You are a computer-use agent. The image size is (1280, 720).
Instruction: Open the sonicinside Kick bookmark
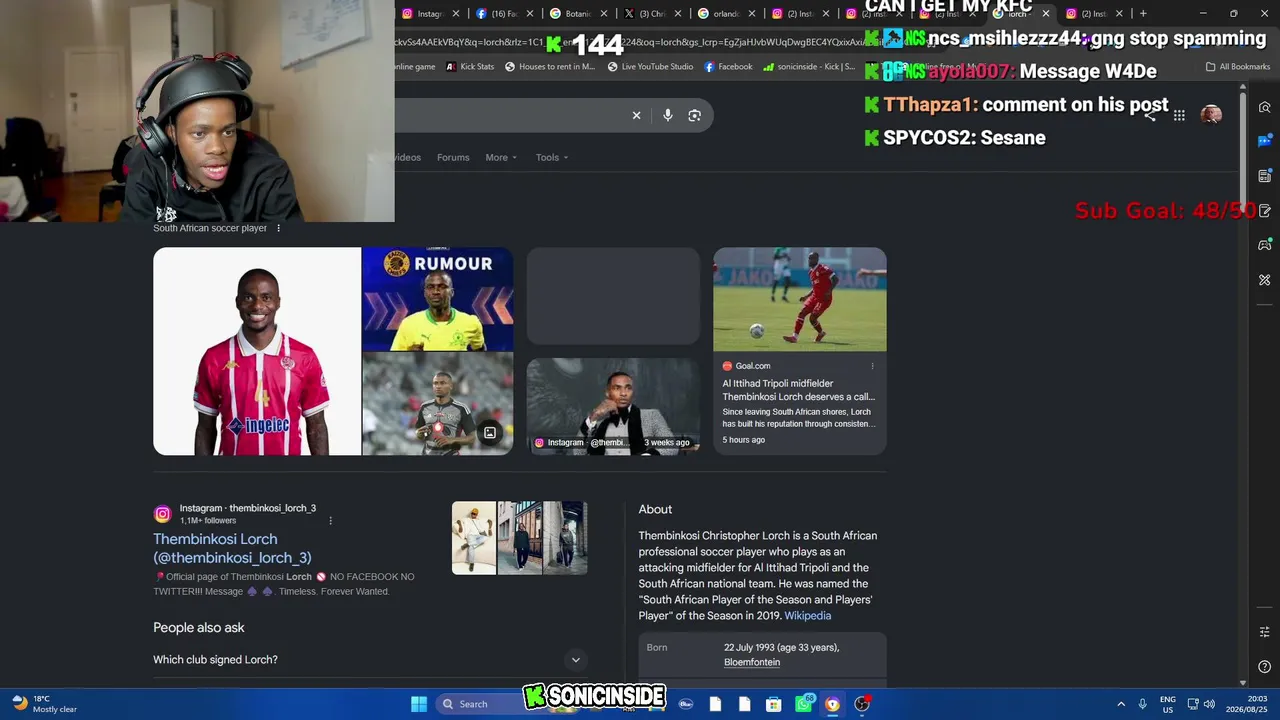[x=809, y=67]
